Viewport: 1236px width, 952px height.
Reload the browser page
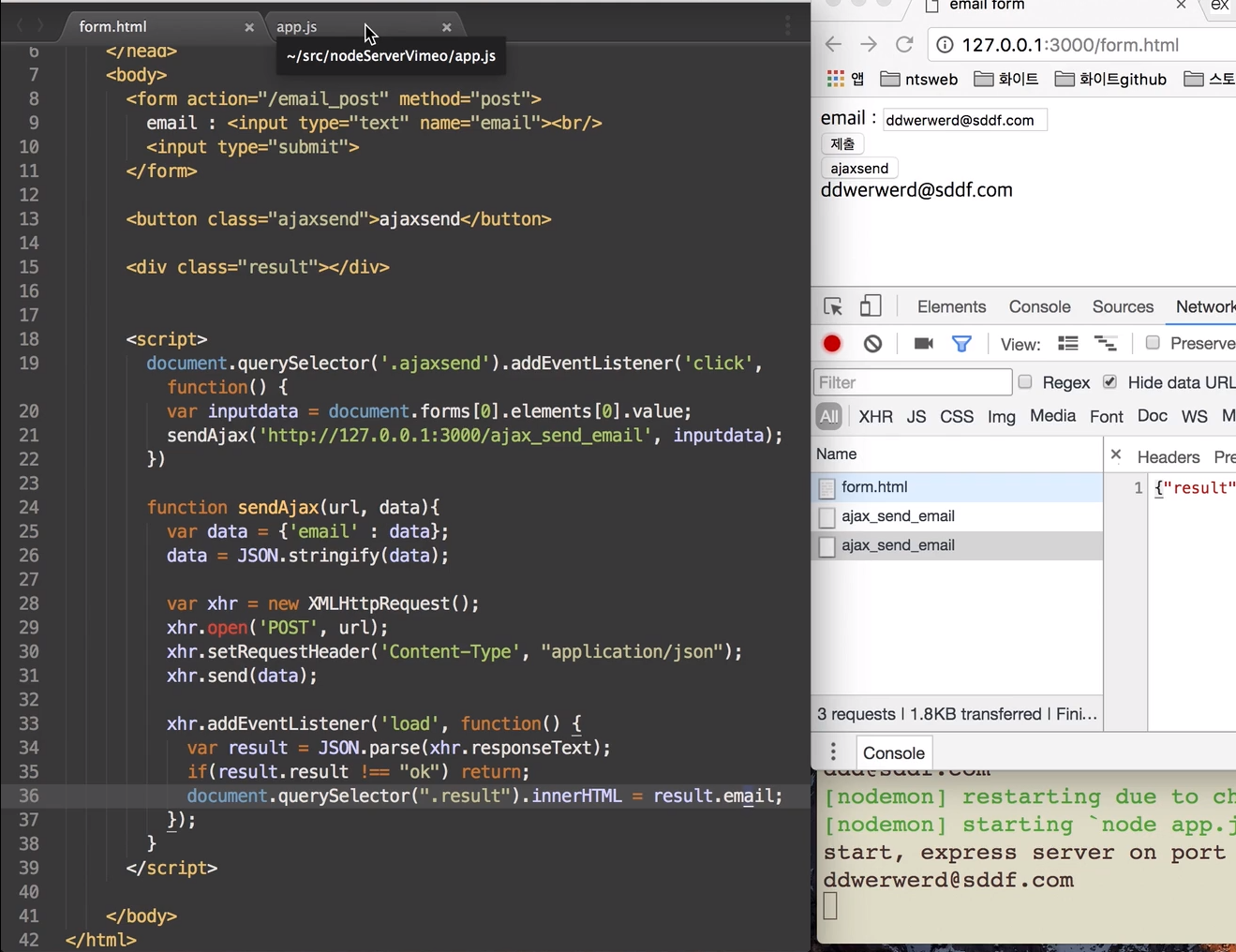tap(904, 44)
